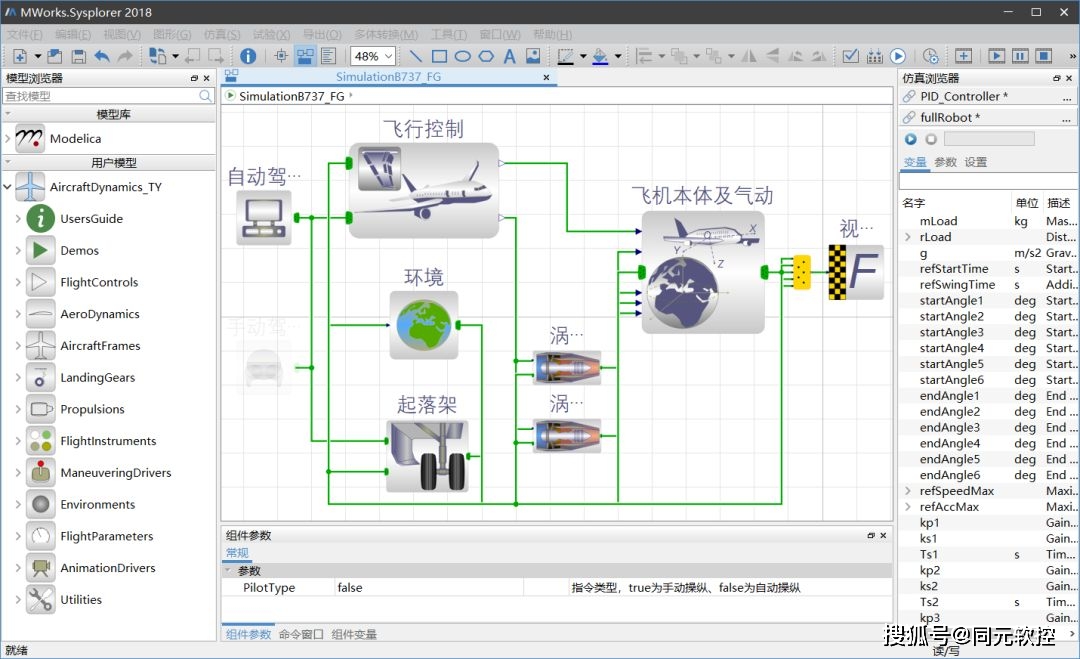Switch to the 组件变量 tab

tap(354, 634)
